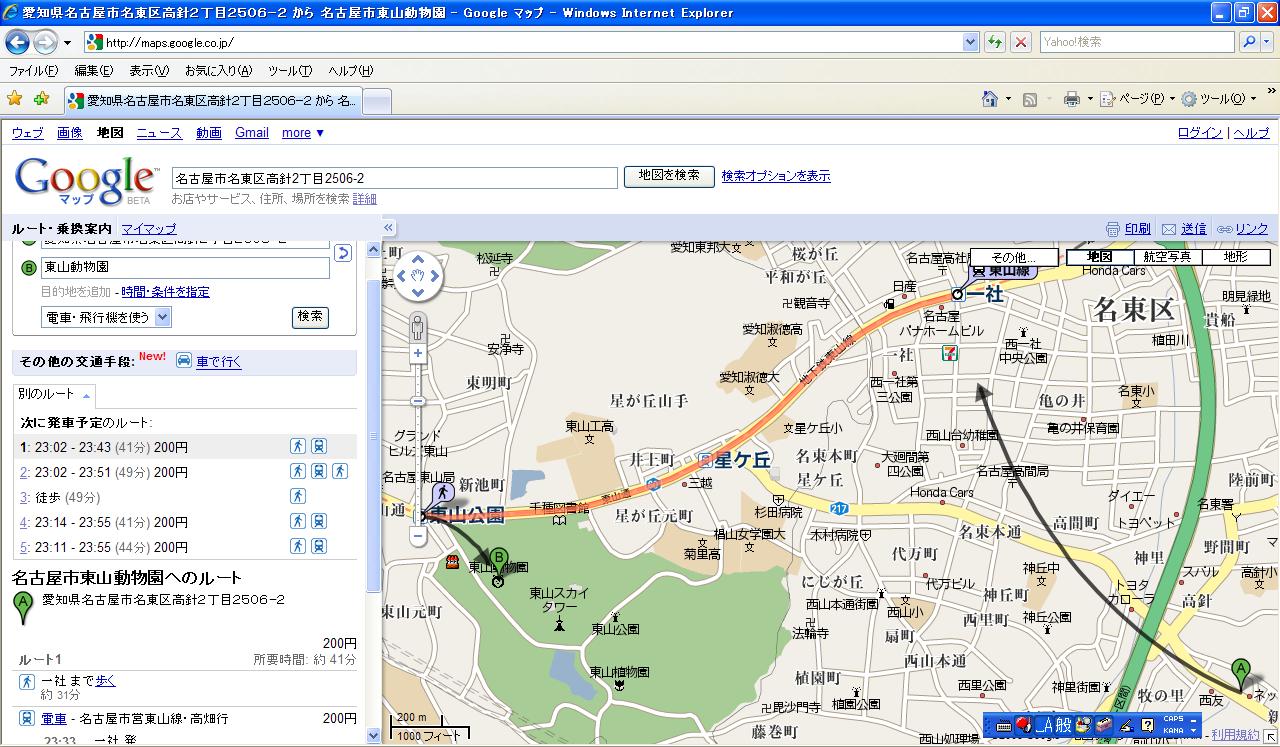
Task: Click the Home page icon
Action: 990,99
